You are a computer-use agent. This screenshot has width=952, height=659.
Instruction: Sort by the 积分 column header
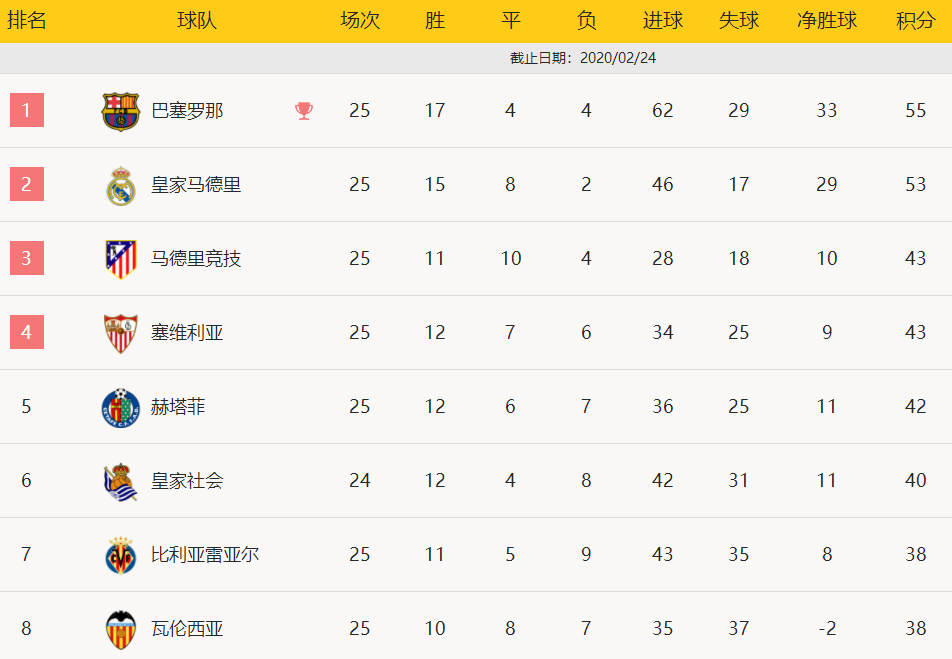pos(915,21)
